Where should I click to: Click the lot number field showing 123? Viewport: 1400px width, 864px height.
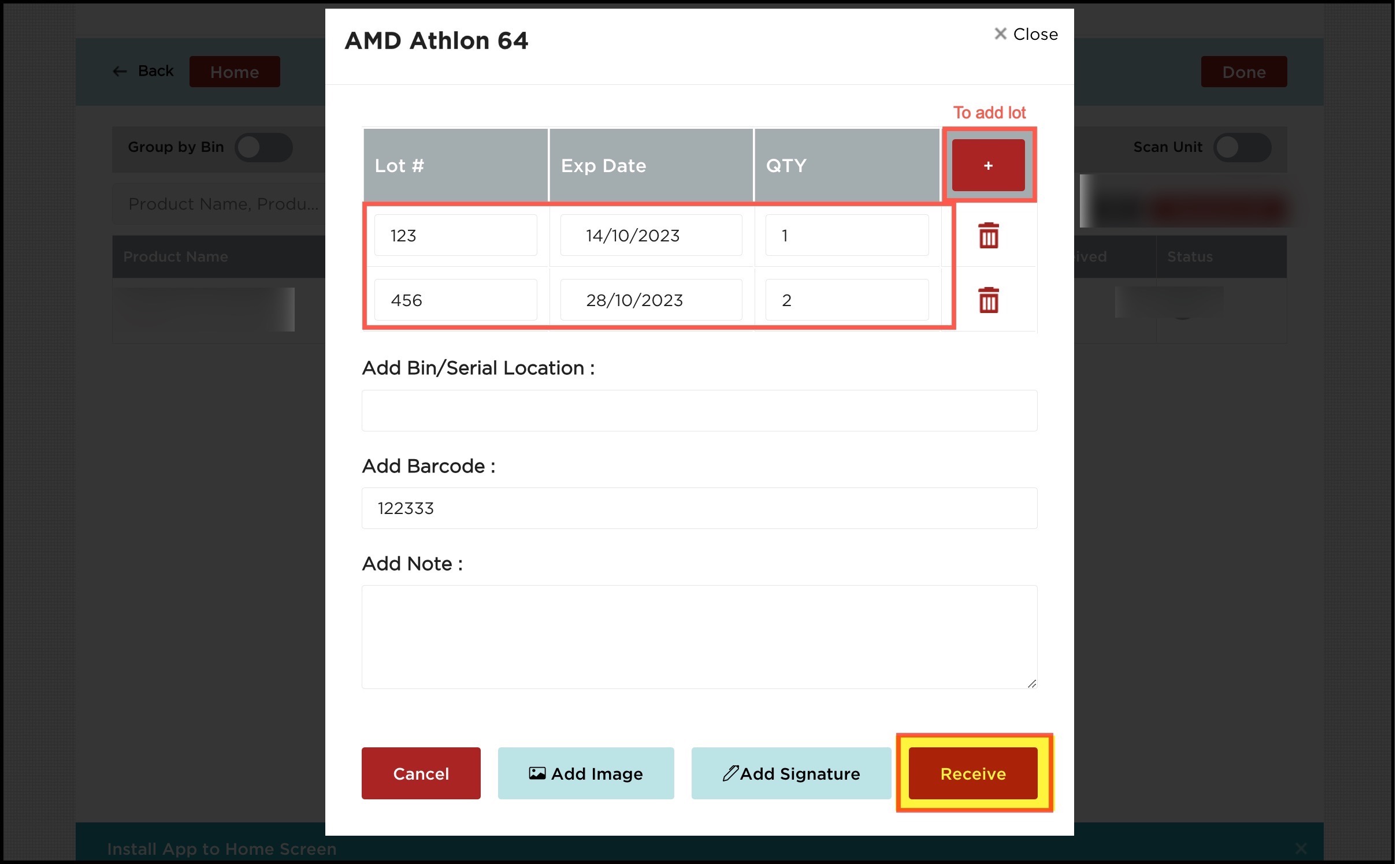coord(455,236)
